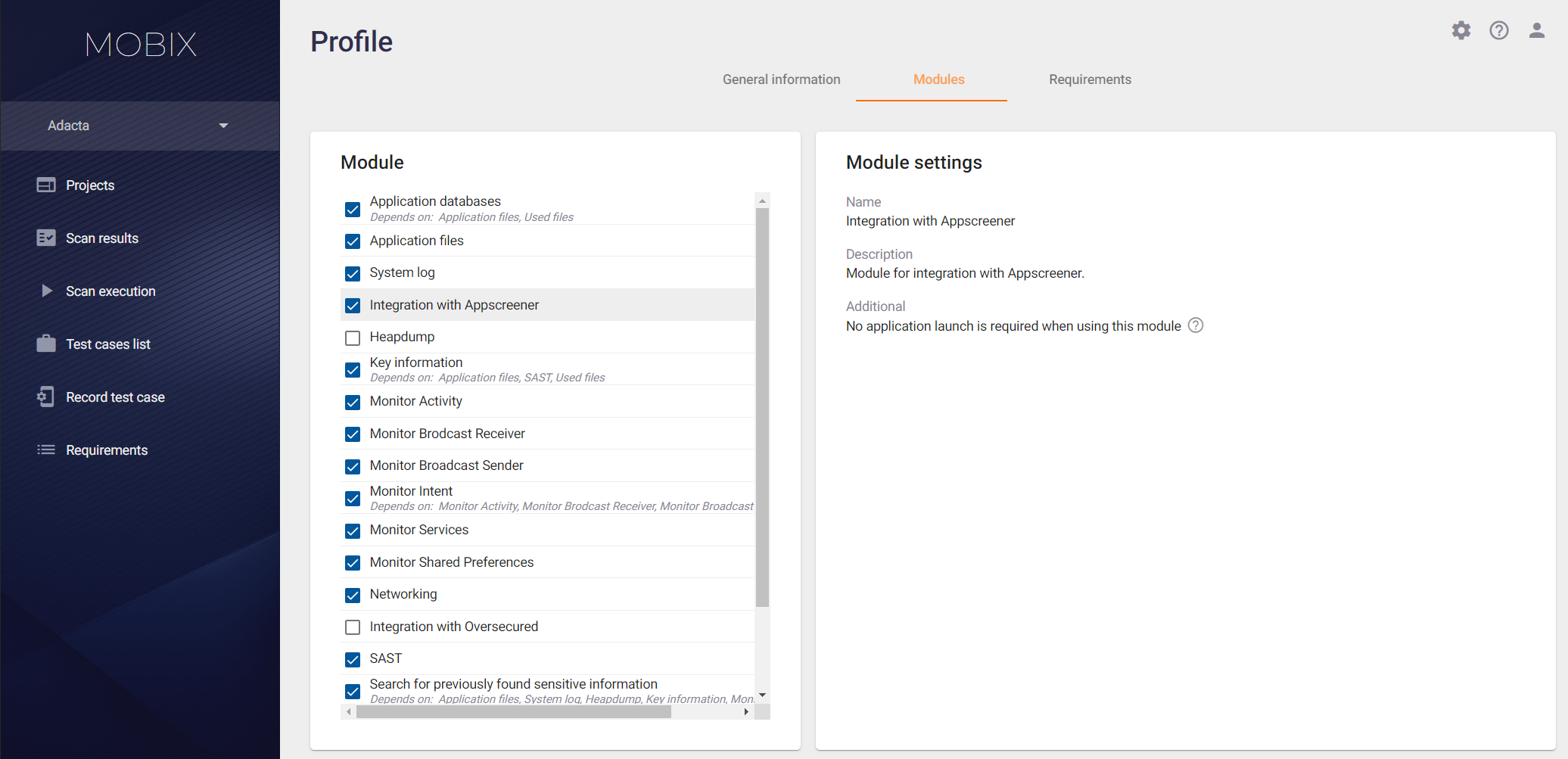Open Record test case in sidebar
This screenshot has width=1568, height=759.
click(115, 397)
